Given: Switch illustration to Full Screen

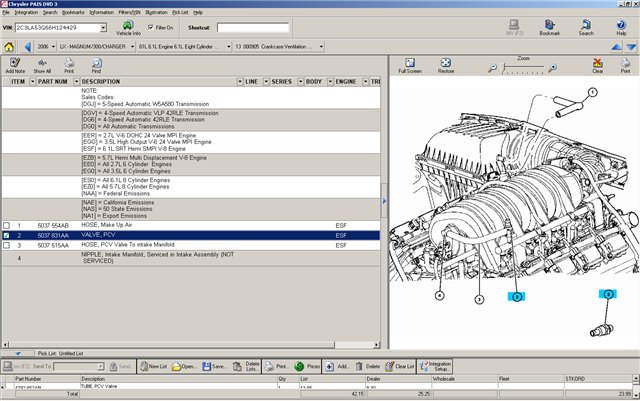Looking at the screenshot, I should pos(410,65).
